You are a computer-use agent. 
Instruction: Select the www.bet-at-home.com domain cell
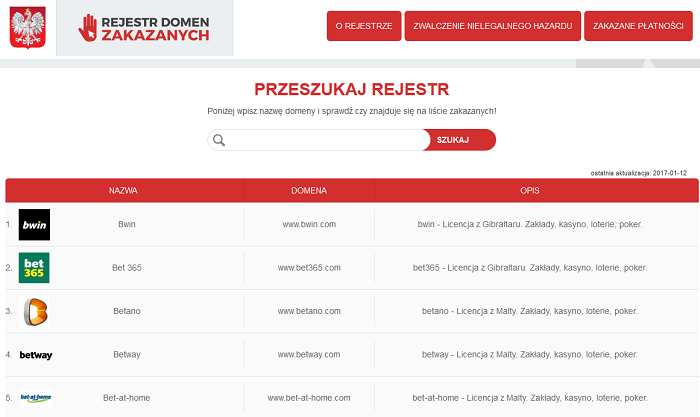(x=309, y=398)
